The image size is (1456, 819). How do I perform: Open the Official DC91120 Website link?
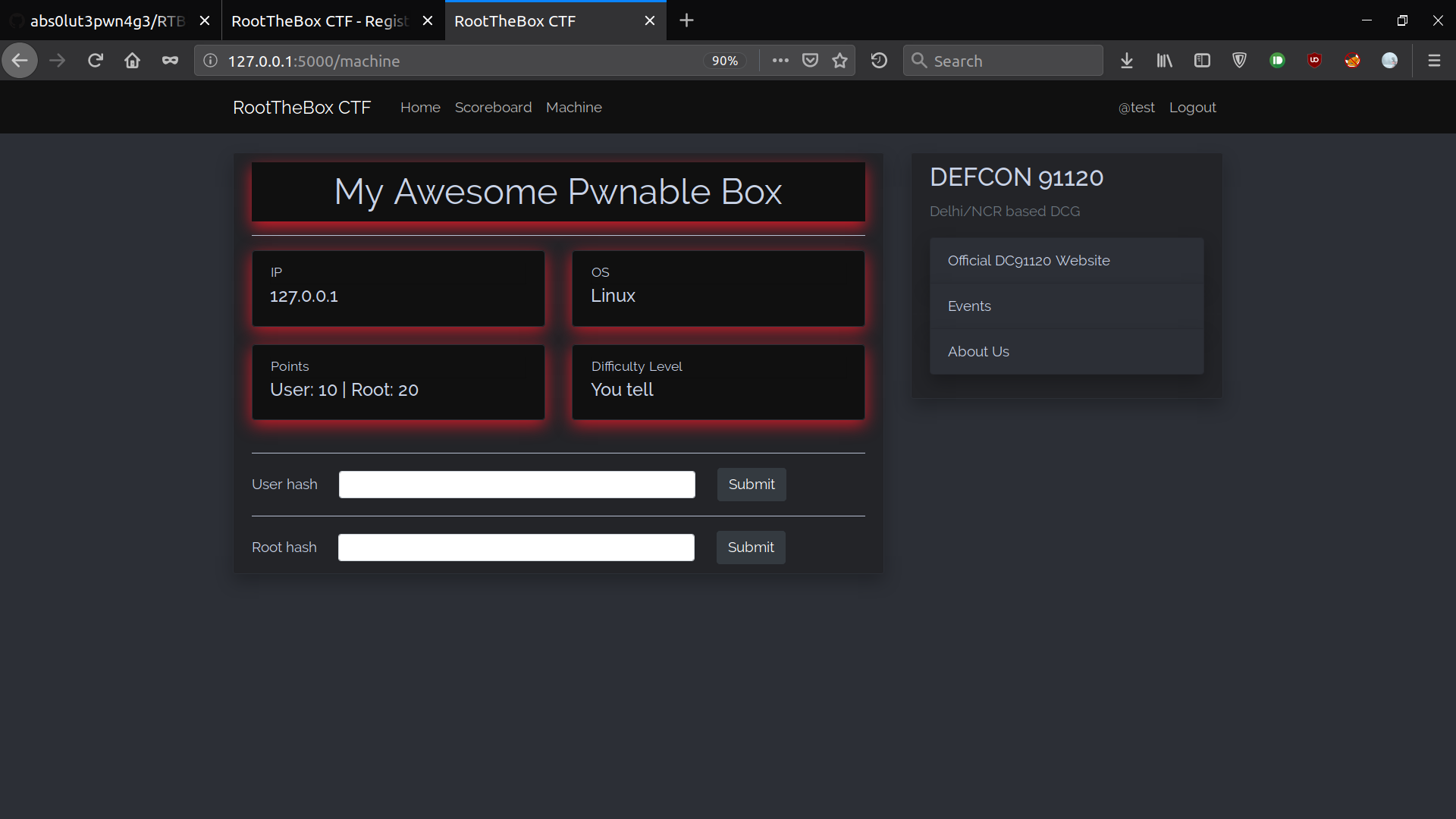pyautogui.click(x=1028, y=261)
